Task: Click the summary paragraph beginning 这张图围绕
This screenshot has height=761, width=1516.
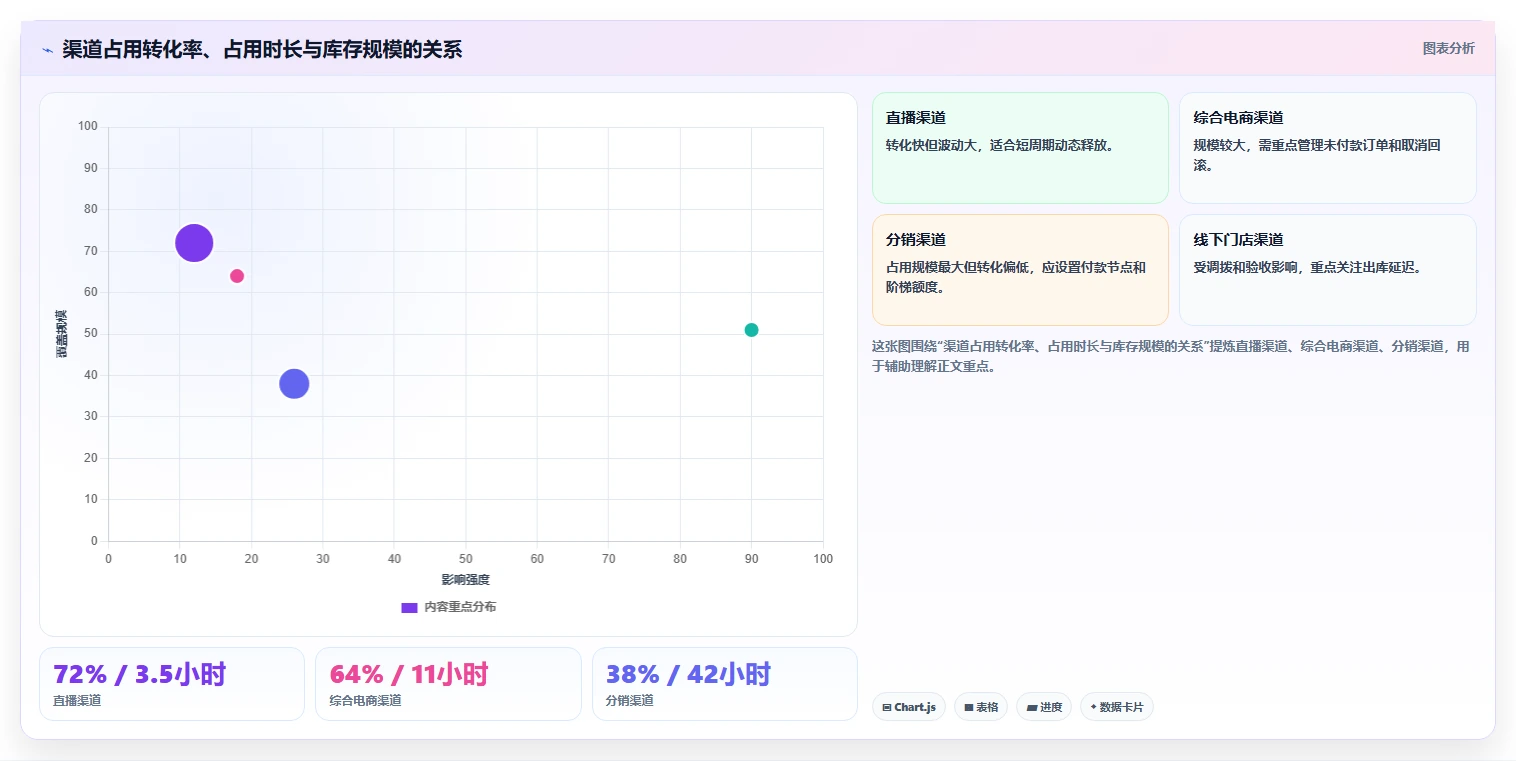Action: coord(1171,356)
